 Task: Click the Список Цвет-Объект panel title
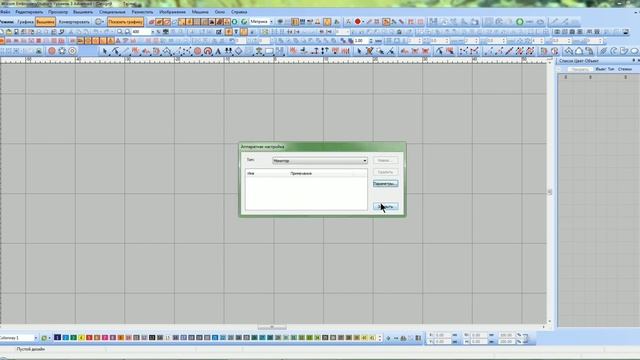click(579, 61)
